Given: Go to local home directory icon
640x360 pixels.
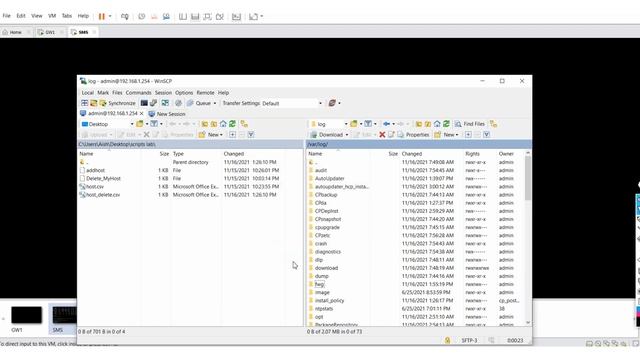Looking at the screenshot, I should click(223, 124).
